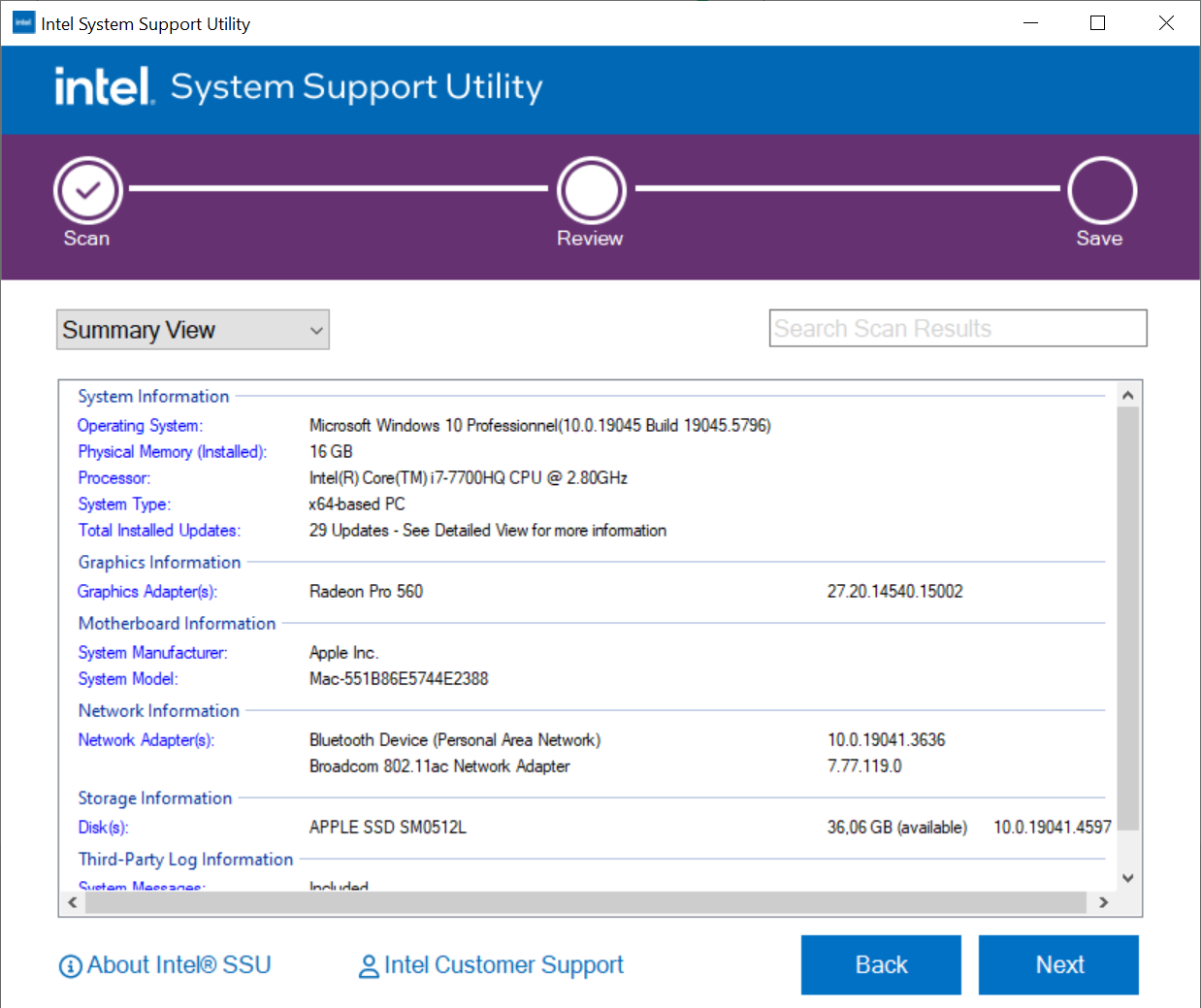Click the Scan step checkmark circle
Viewport: 1201px width, 1008px height.
click(88, 190)
